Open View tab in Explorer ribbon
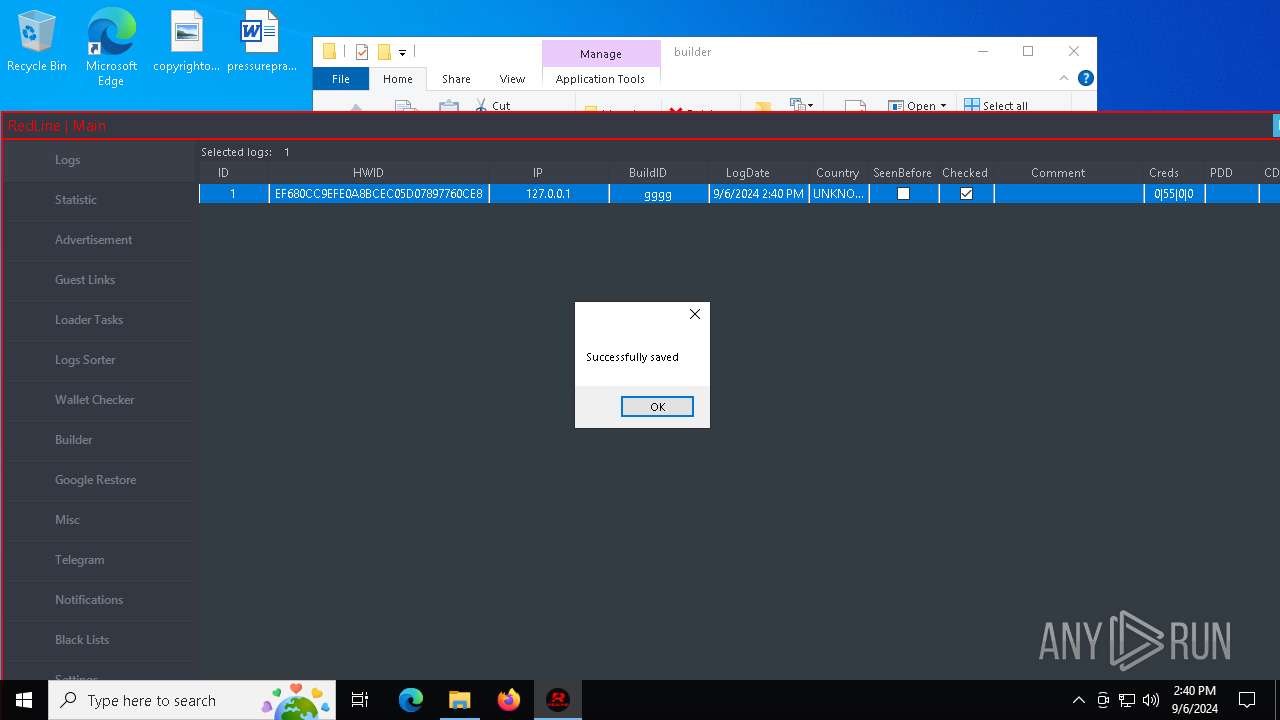Screen dimensions: 1280x720 [x=512, y=79]
